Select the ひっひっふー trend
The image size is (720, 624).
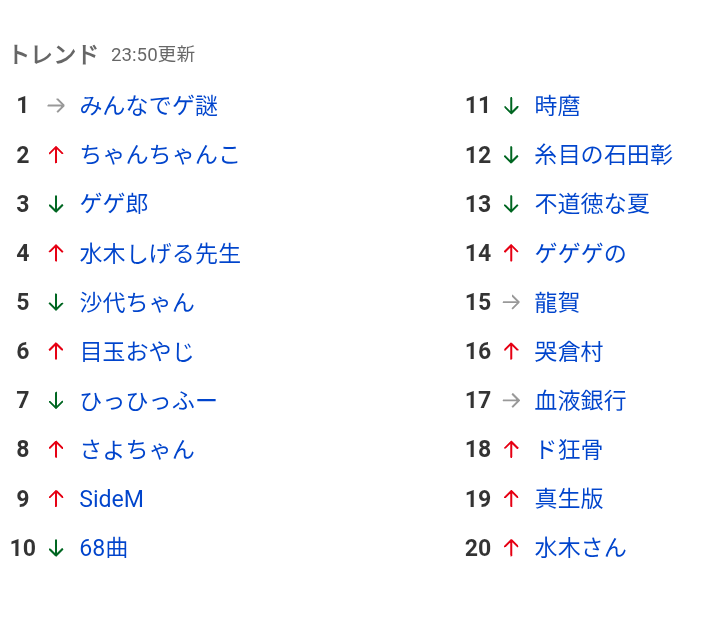click(148, 401)
